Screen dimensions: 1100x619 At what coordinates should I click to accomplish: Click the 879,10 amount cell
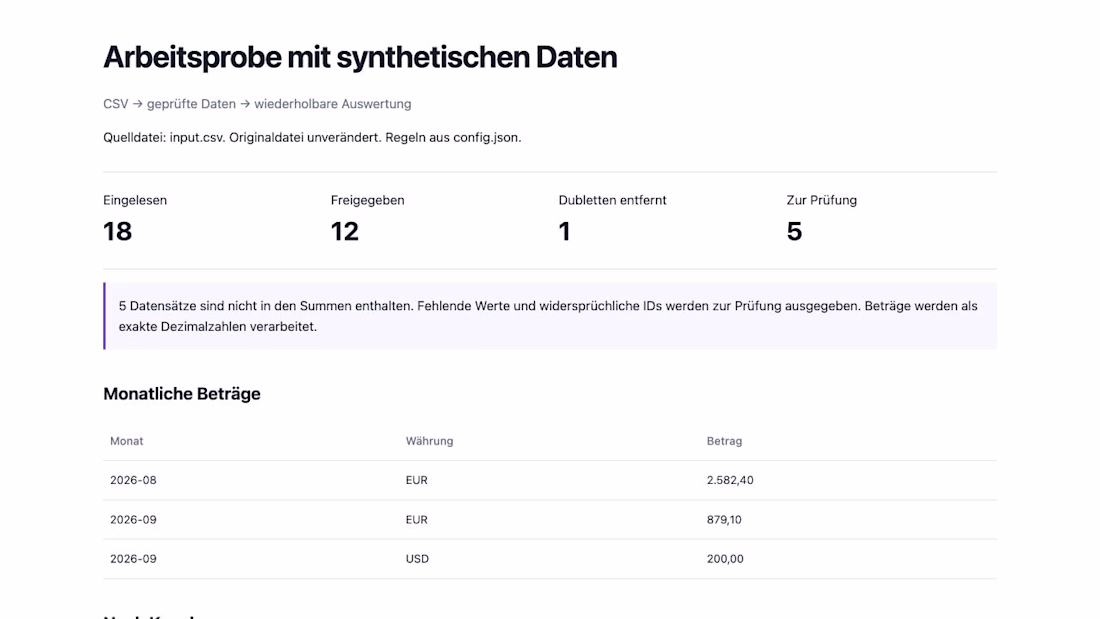point(724,519)
